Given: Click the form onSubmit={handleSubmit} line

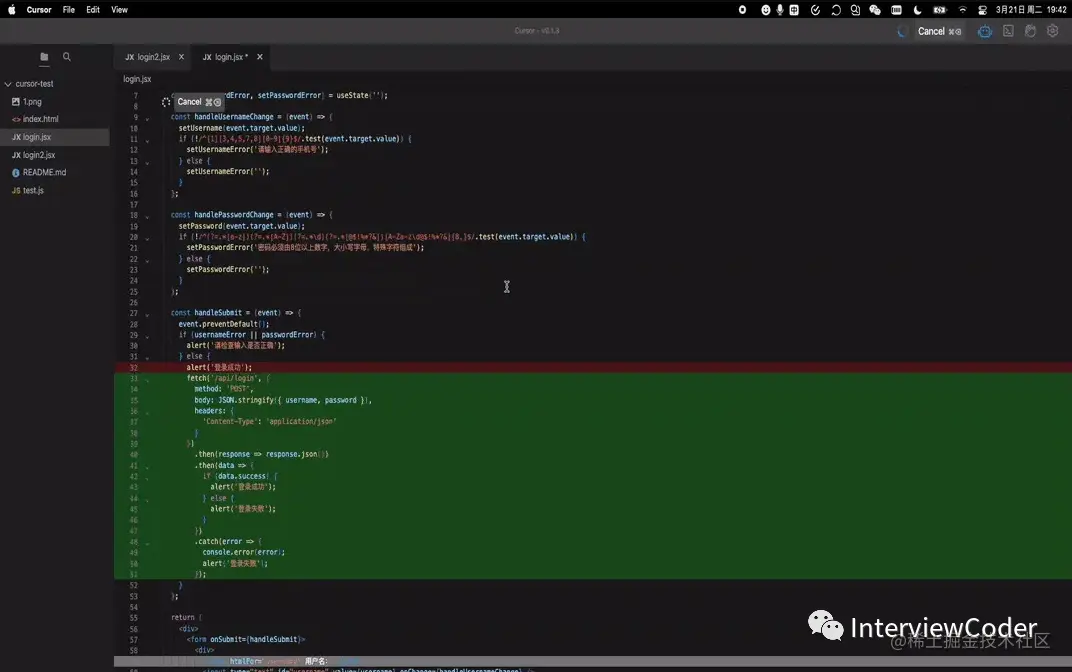Looking at the screenshot, I should pos(246,639).
